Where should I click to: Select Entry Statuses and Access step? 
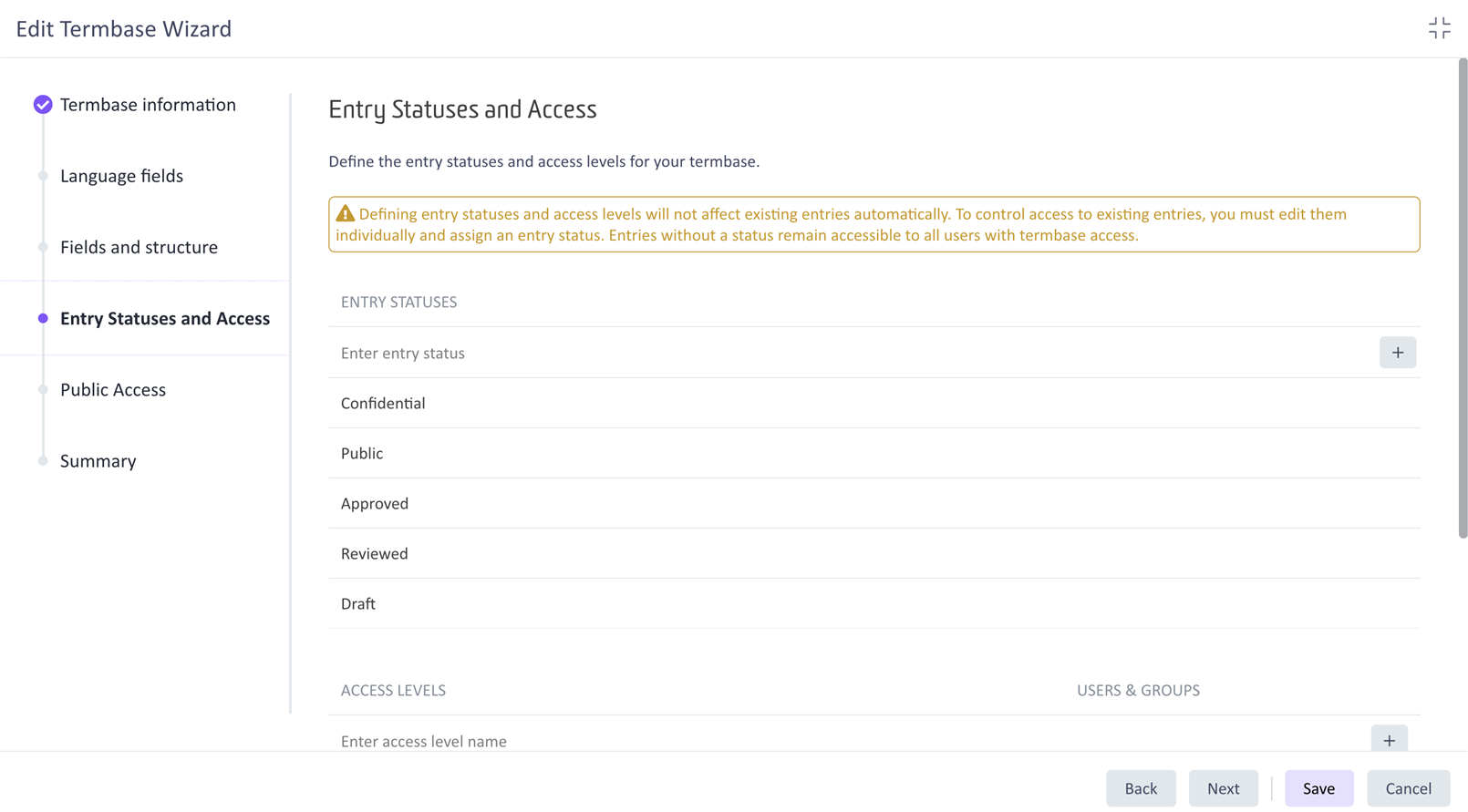(164, 318)
